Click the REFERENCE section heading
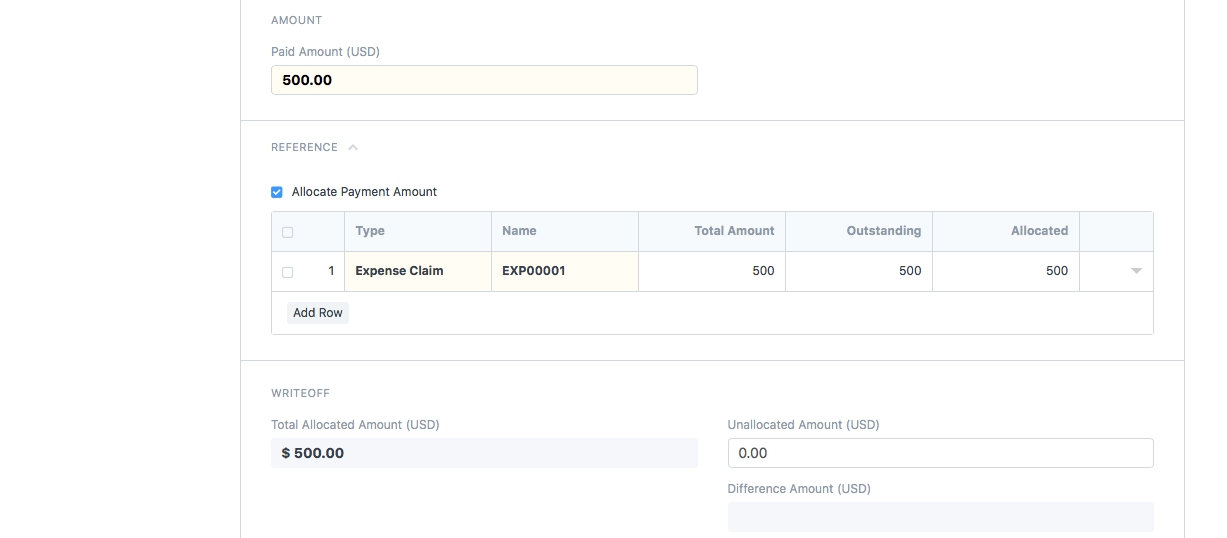The image size is (1227, 538). (304, 148)
